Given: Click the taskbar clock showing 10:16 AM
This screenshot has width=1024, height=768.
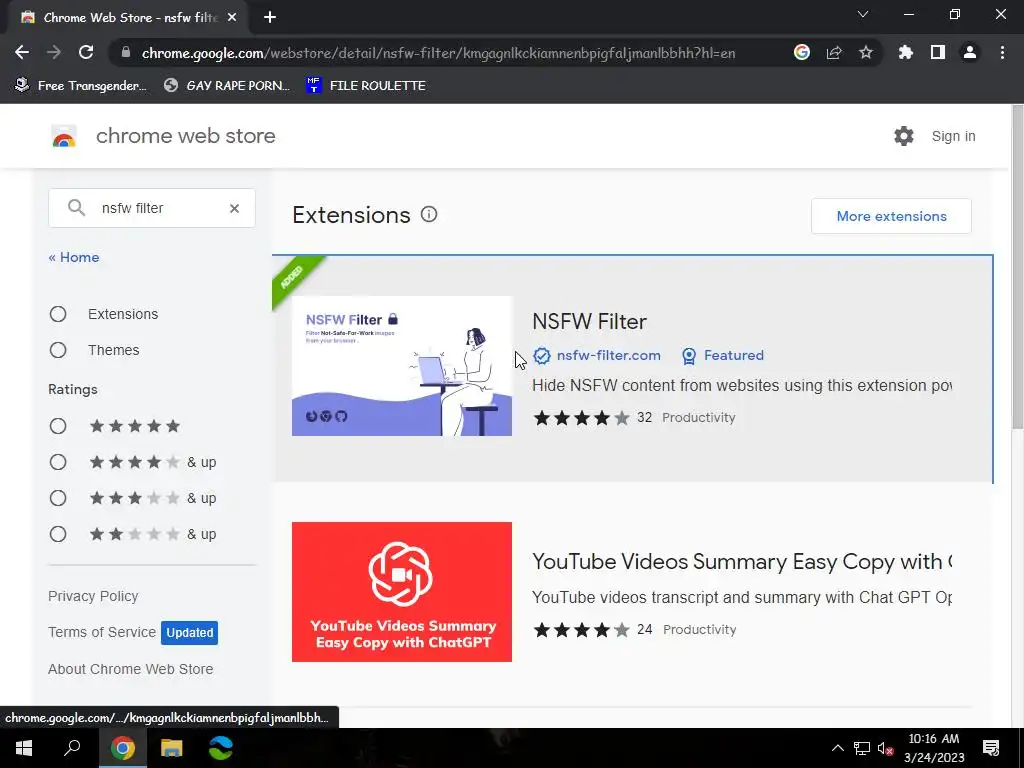Looking at the screenshot, I should 934,748.
